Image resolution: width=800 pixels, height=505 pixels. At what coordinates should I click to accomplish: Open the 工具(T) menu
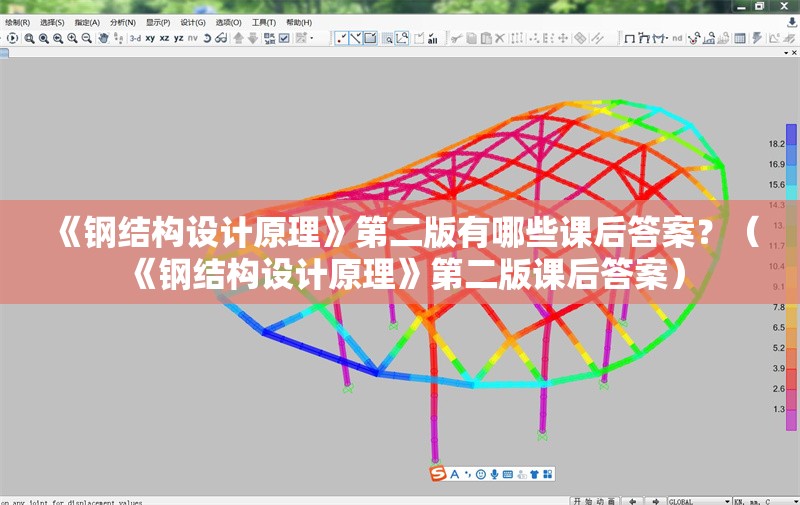[x=264, y=22]
